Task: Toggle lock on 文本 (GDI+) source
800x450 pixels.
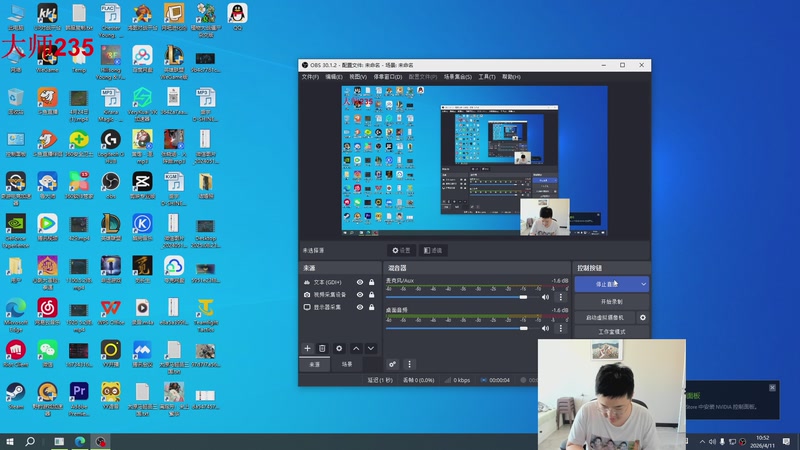Action: click(x=371, y=282)
